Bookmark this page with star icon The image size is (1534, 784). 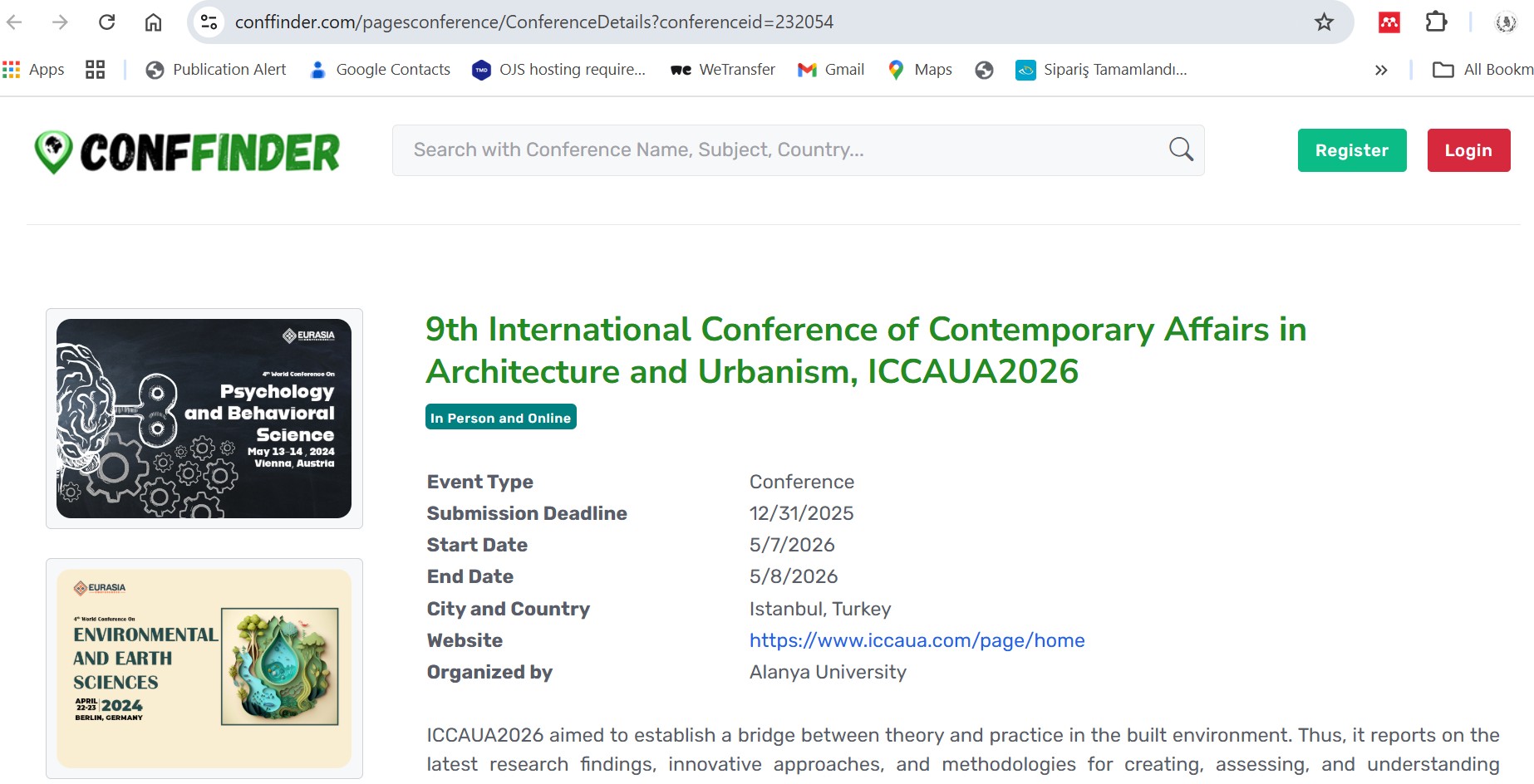(x=1324, y=22)
